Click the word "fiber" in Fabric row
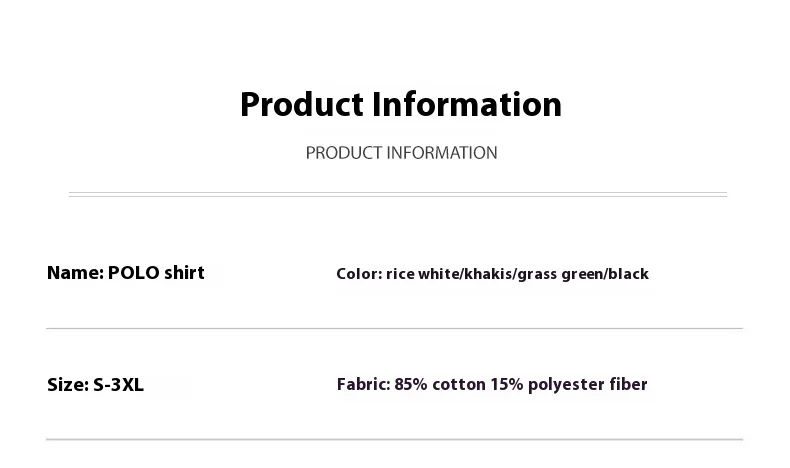 [x=629, y=385]
